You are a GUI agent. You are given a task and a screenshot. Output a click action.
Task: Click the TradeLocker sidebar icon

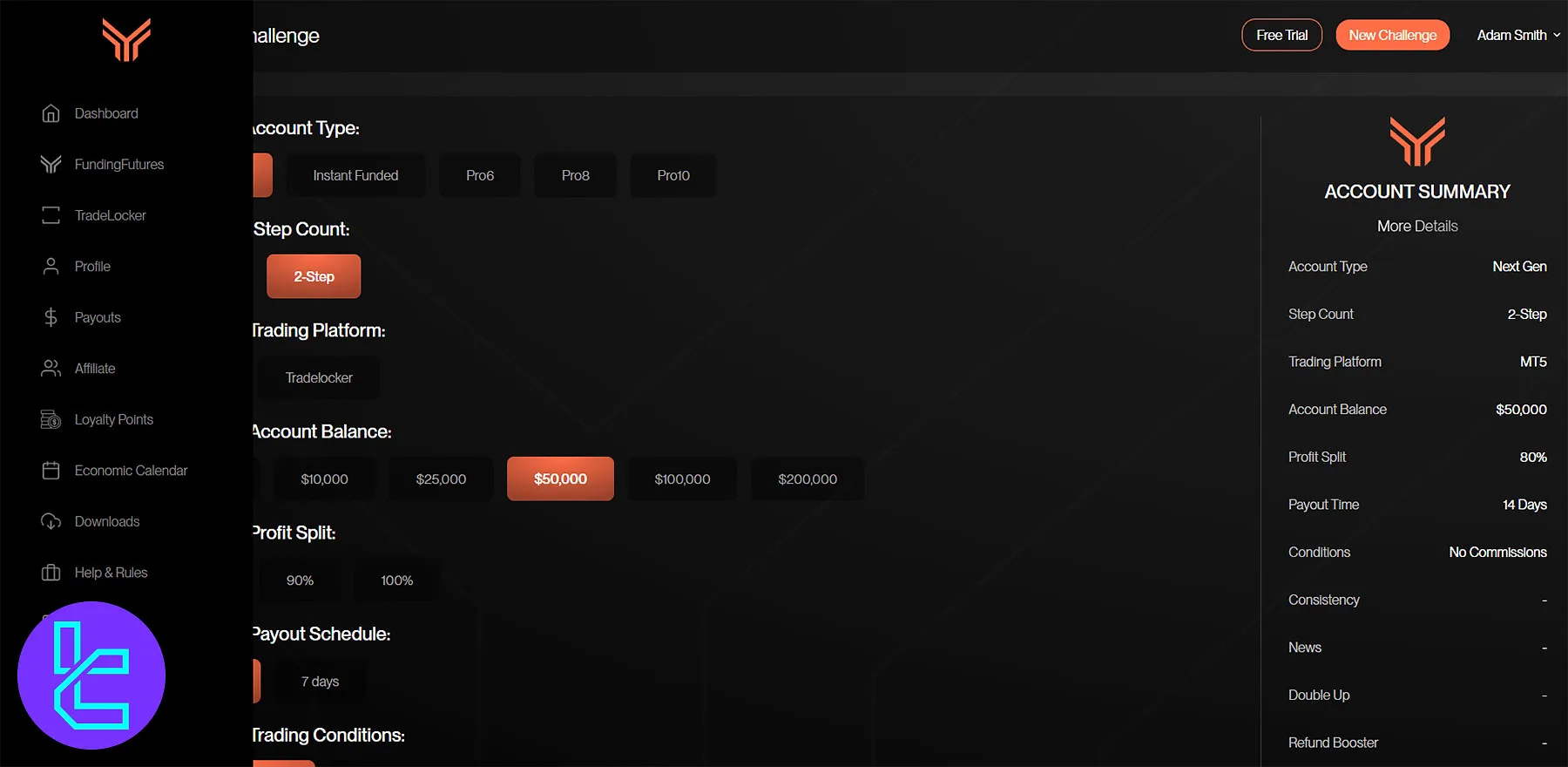(x=51, y=215)
